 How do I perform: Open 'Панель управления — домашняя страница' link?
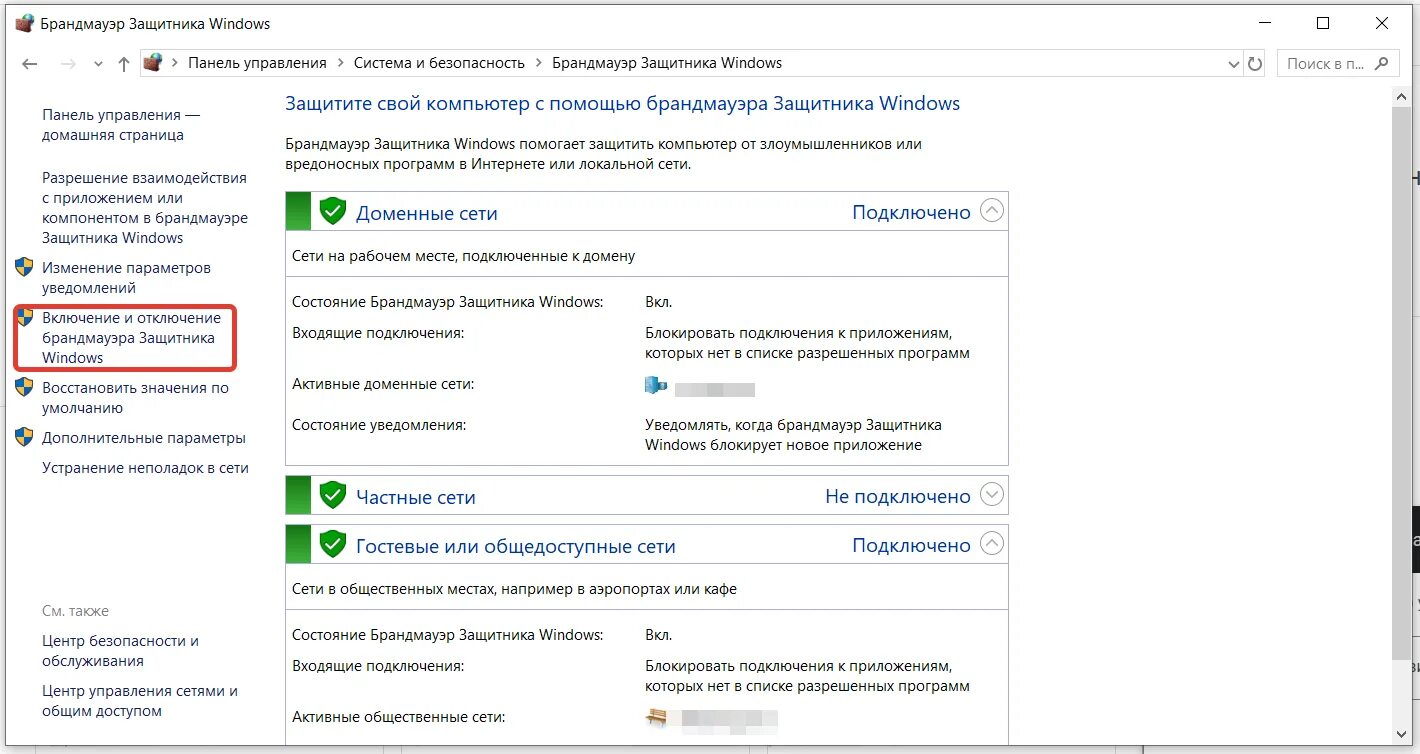click(x=121, y=125)
